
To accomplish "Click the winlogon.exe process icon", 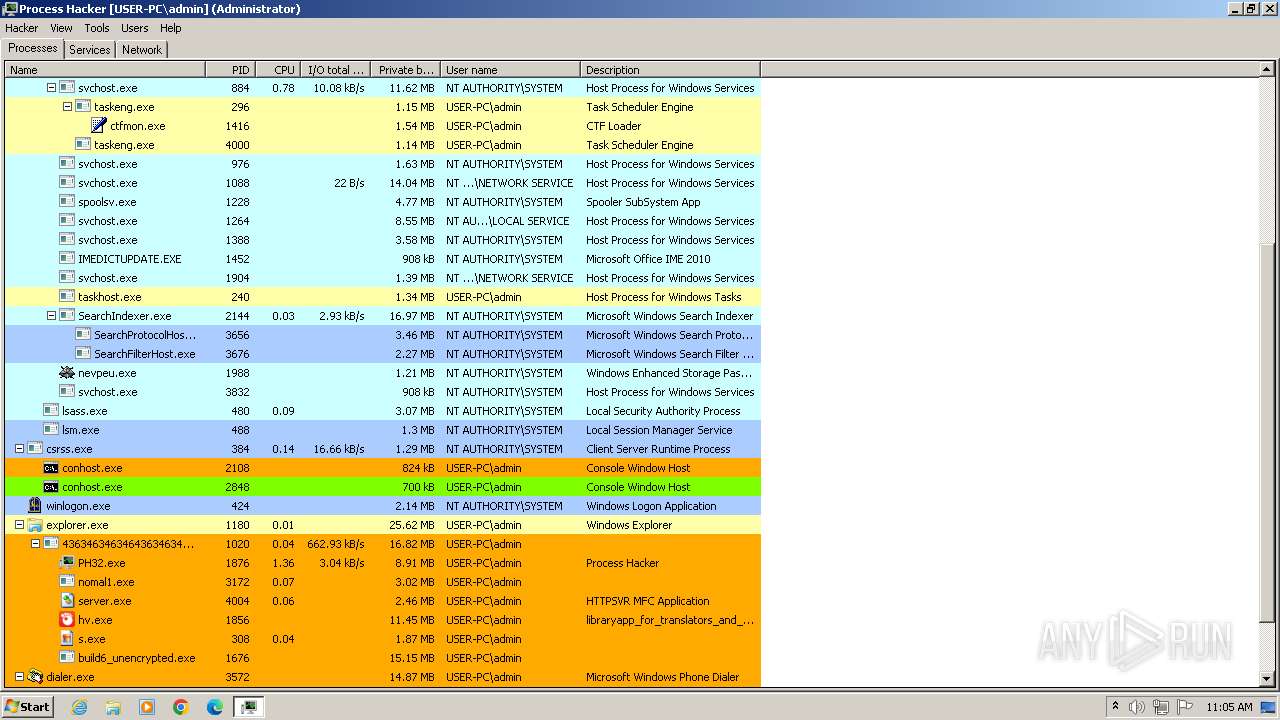I will tap(35, 506).
